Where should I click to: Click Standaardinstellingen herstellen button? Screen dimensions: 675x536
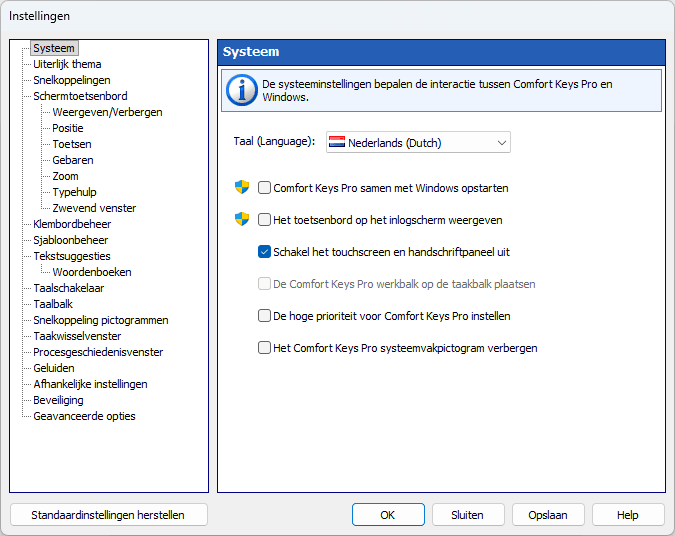[108, 515]
